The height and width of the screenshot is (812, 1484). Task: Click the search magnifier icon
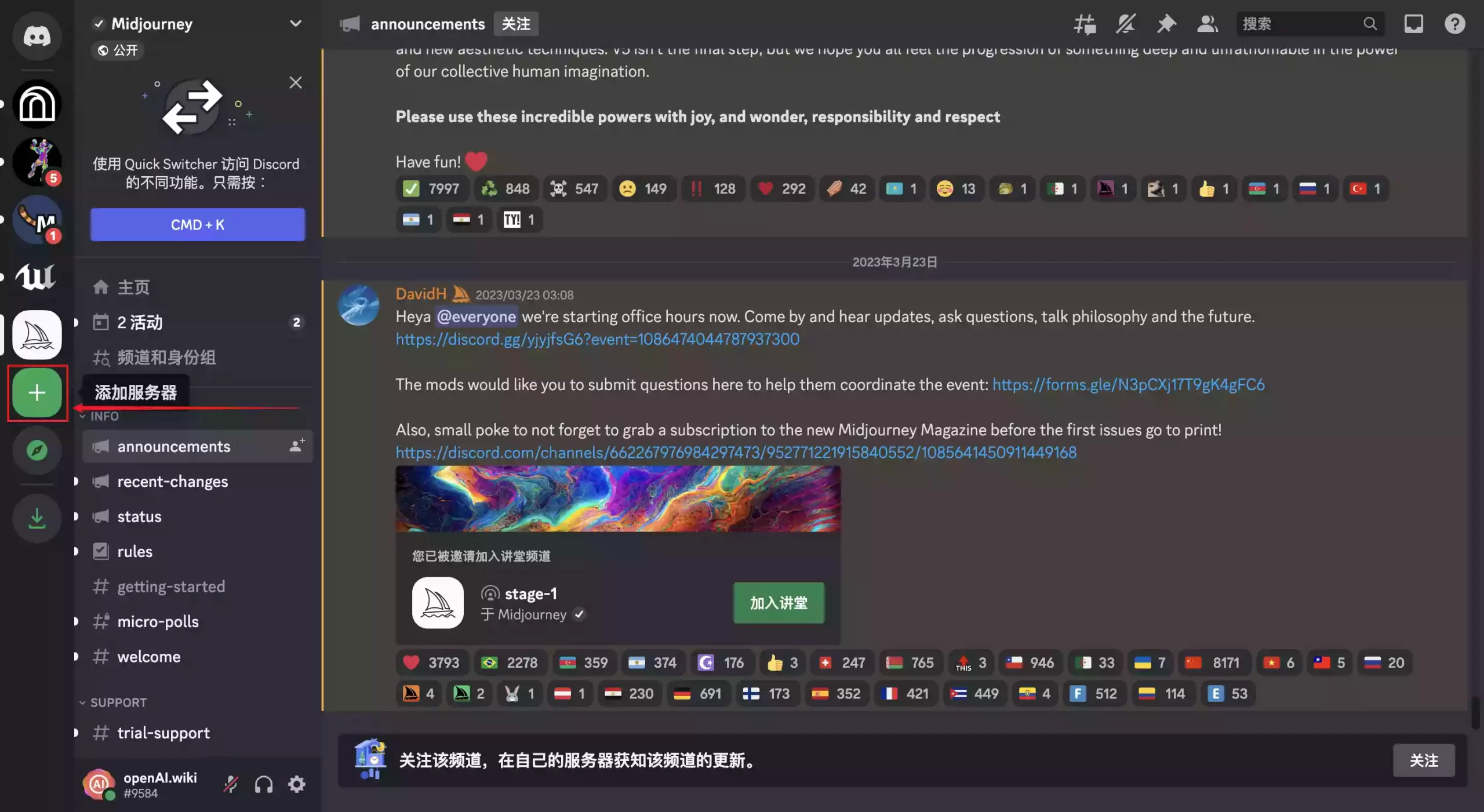[x=1370, y=23]
